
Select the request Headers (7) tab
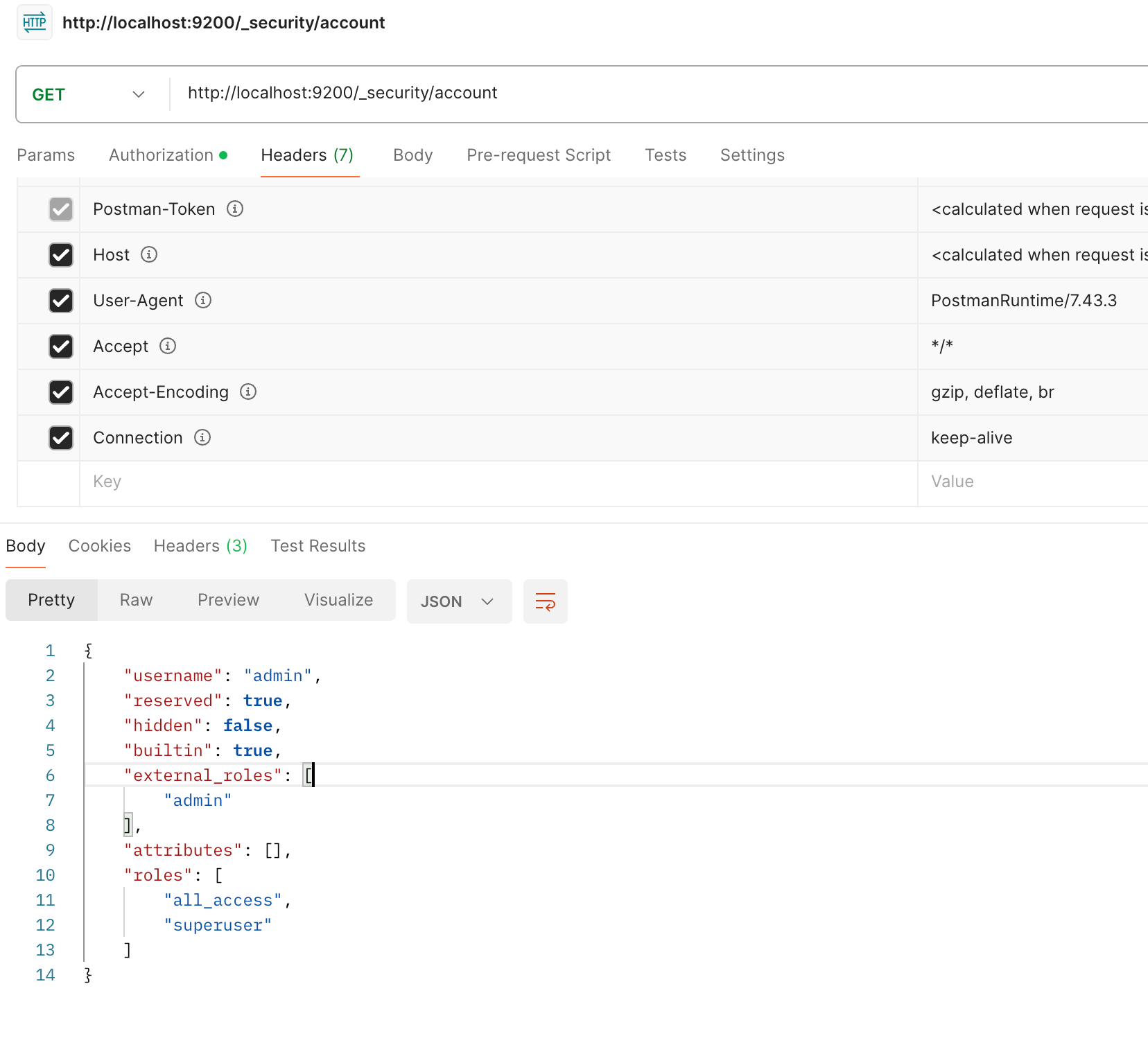click(307, 155)
